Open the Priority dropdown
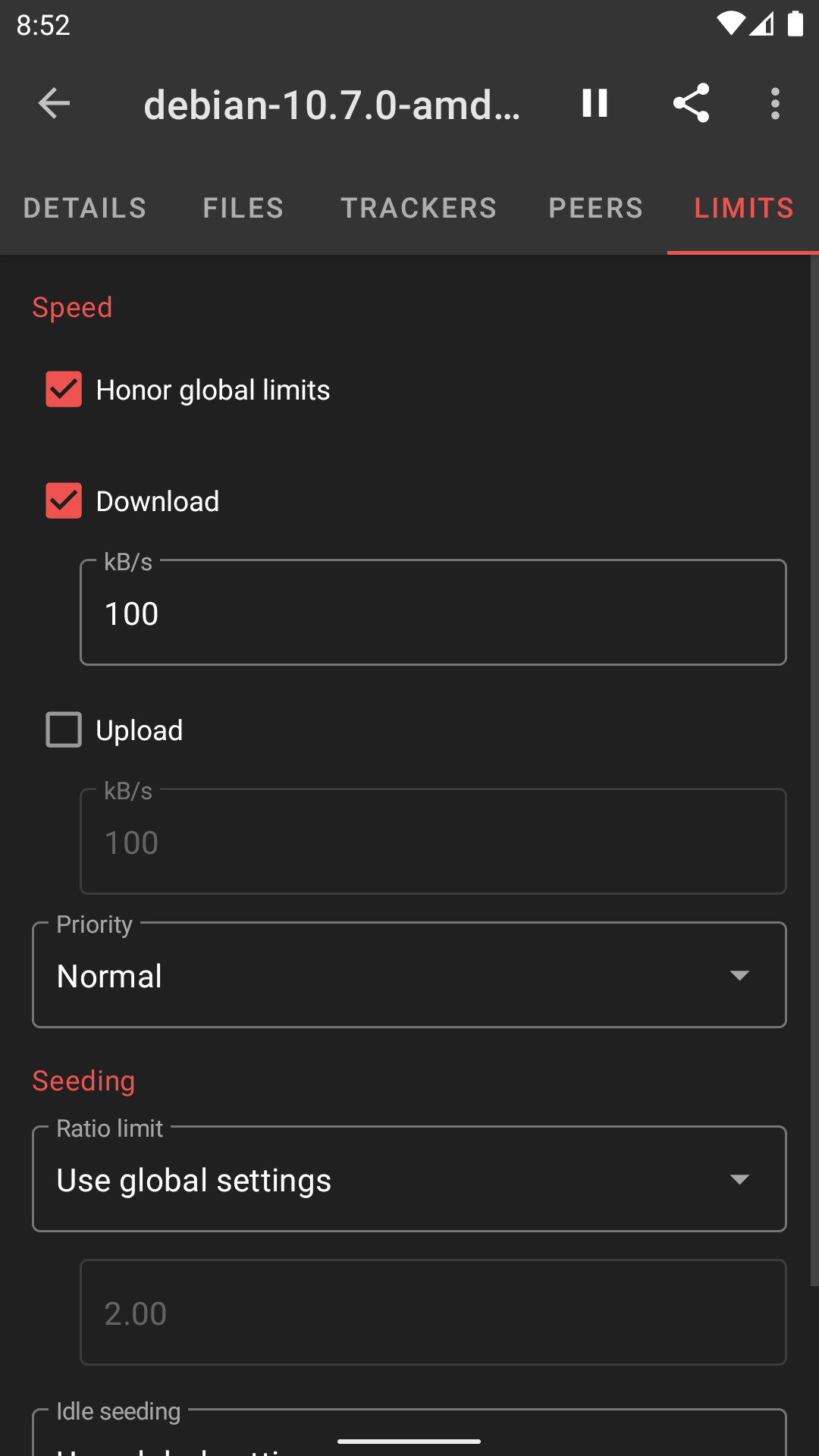 (x=409, y=975)
